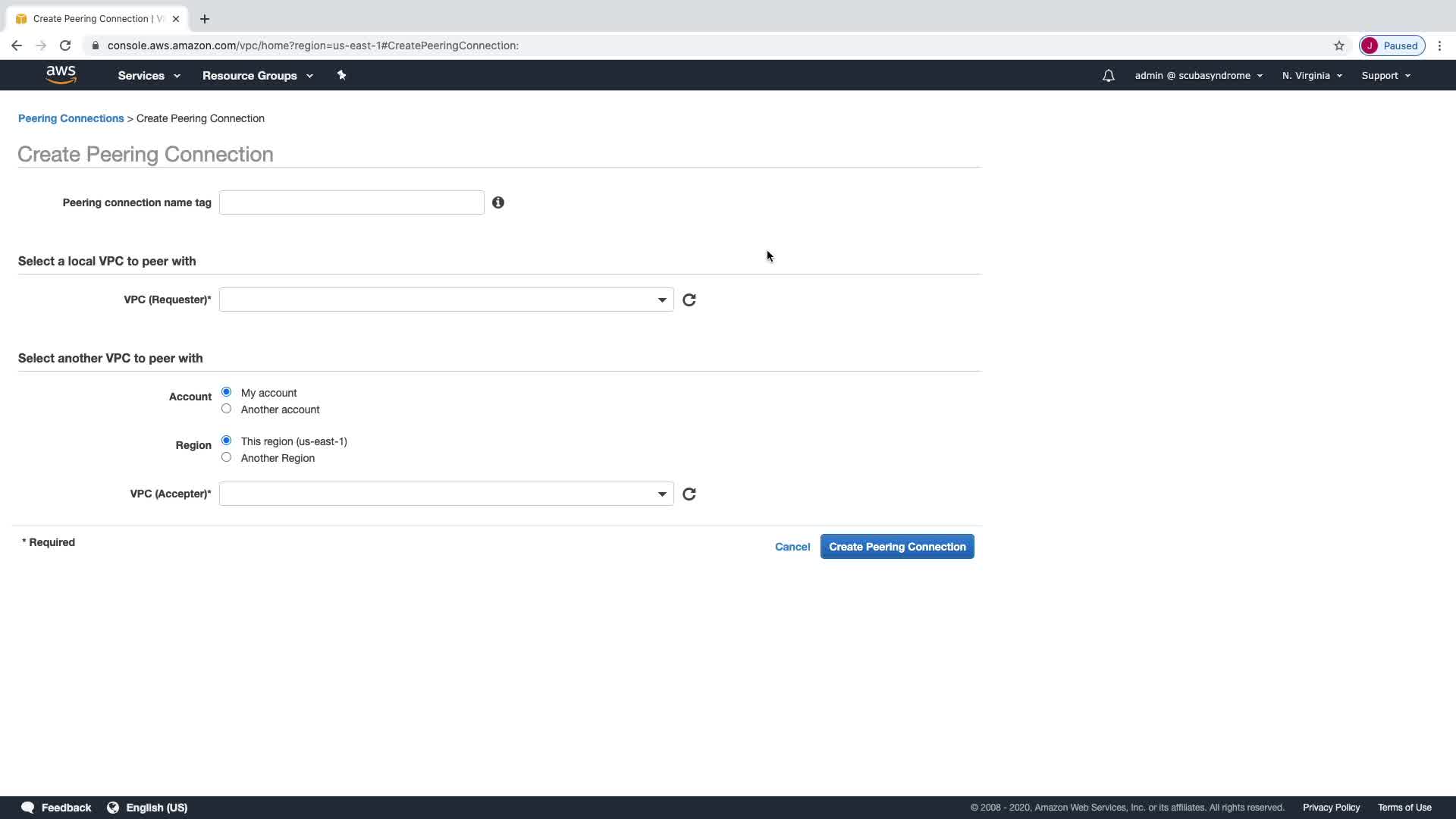Image resolution: width=1456 pixels, height=819 pixels.
Task: Bookmark this page with star icon
Action: [x=1339, y=45]
